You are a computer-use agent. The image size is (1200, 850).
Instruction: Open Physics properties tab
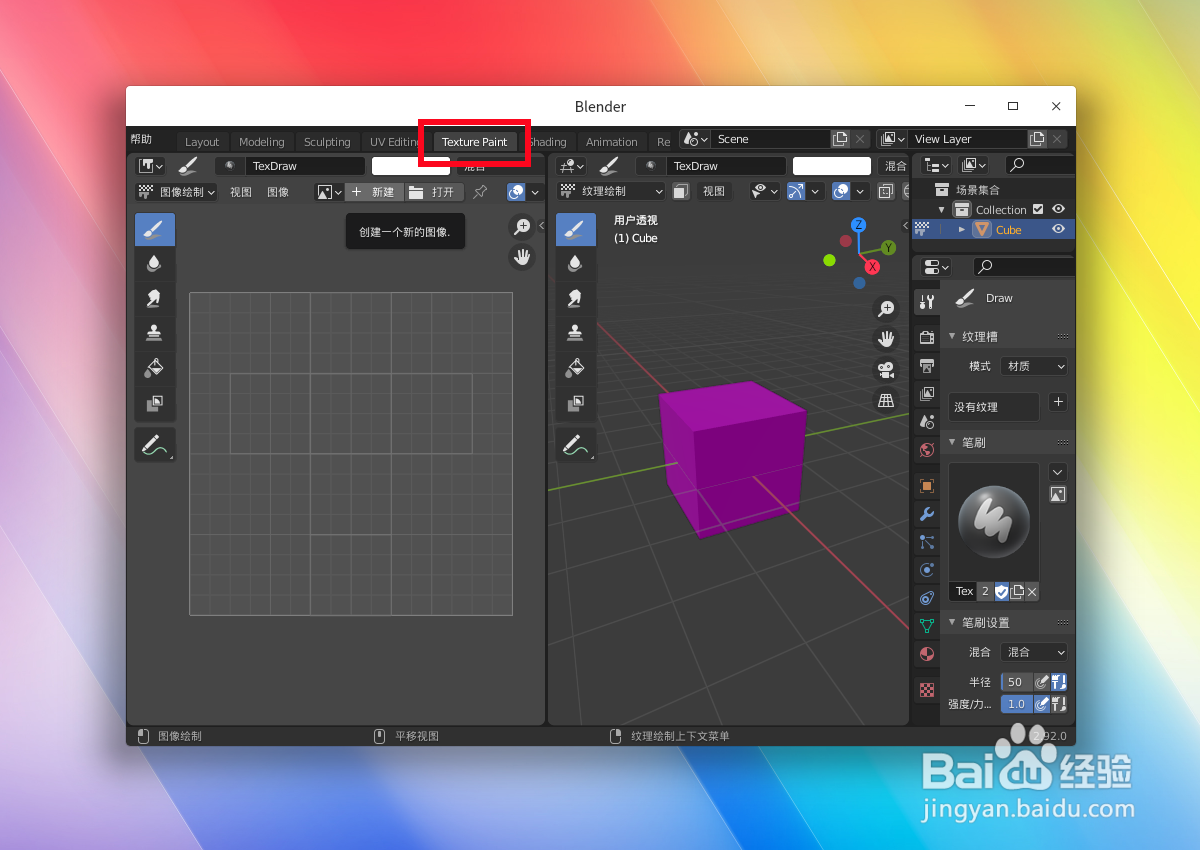(927, 570)
